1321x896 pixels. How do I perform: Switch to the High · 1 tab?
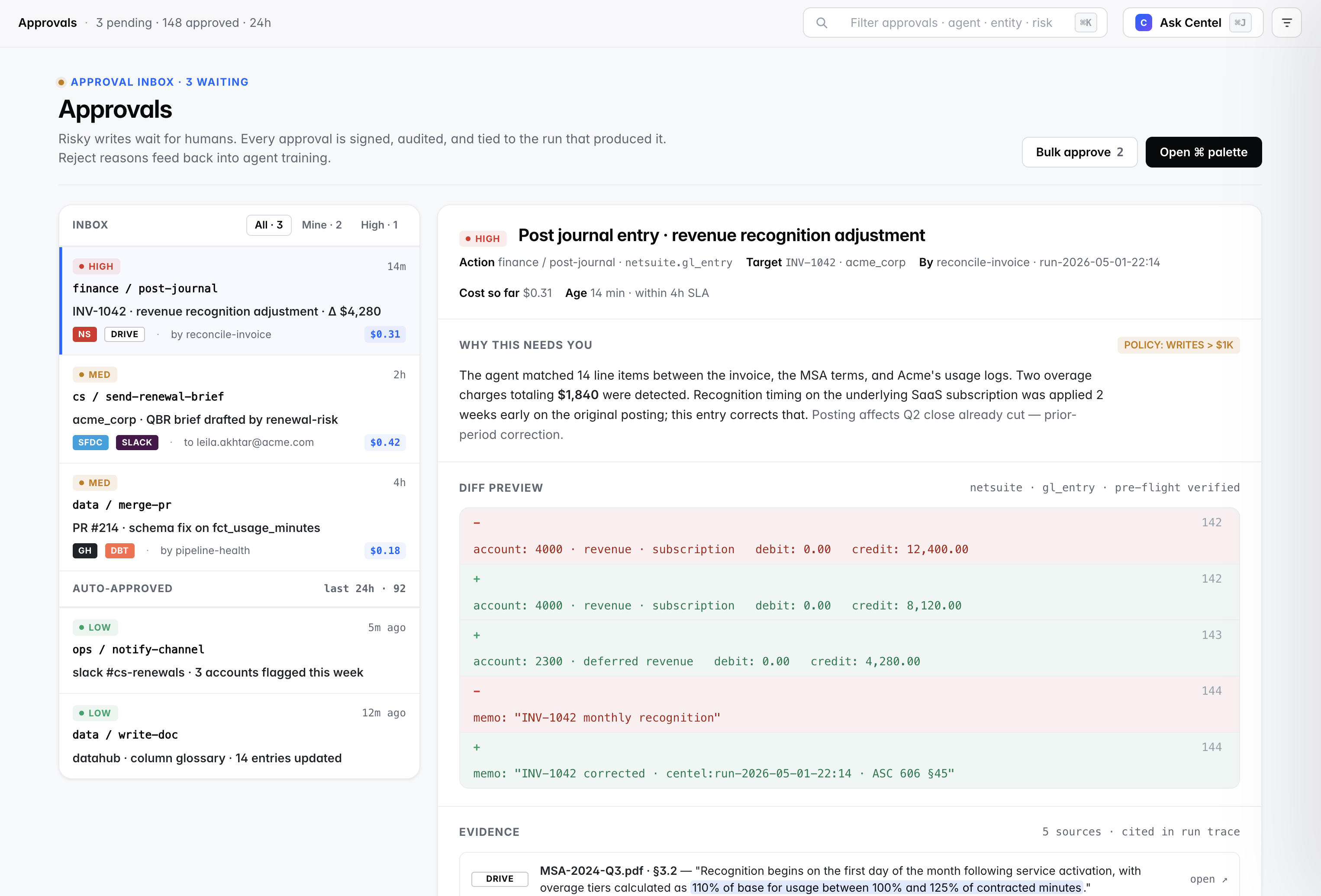[379, 225]
